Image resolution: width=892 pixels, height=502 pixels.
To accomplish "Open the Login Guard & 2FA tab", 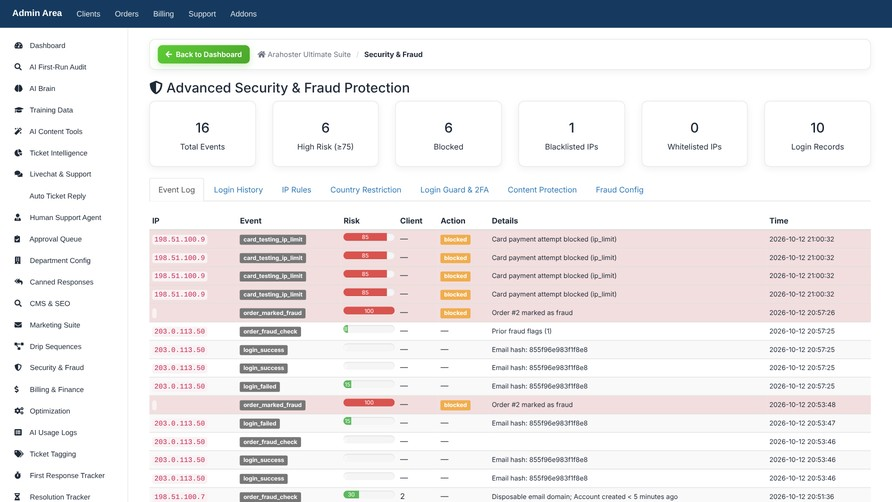I will click(455, 190).
